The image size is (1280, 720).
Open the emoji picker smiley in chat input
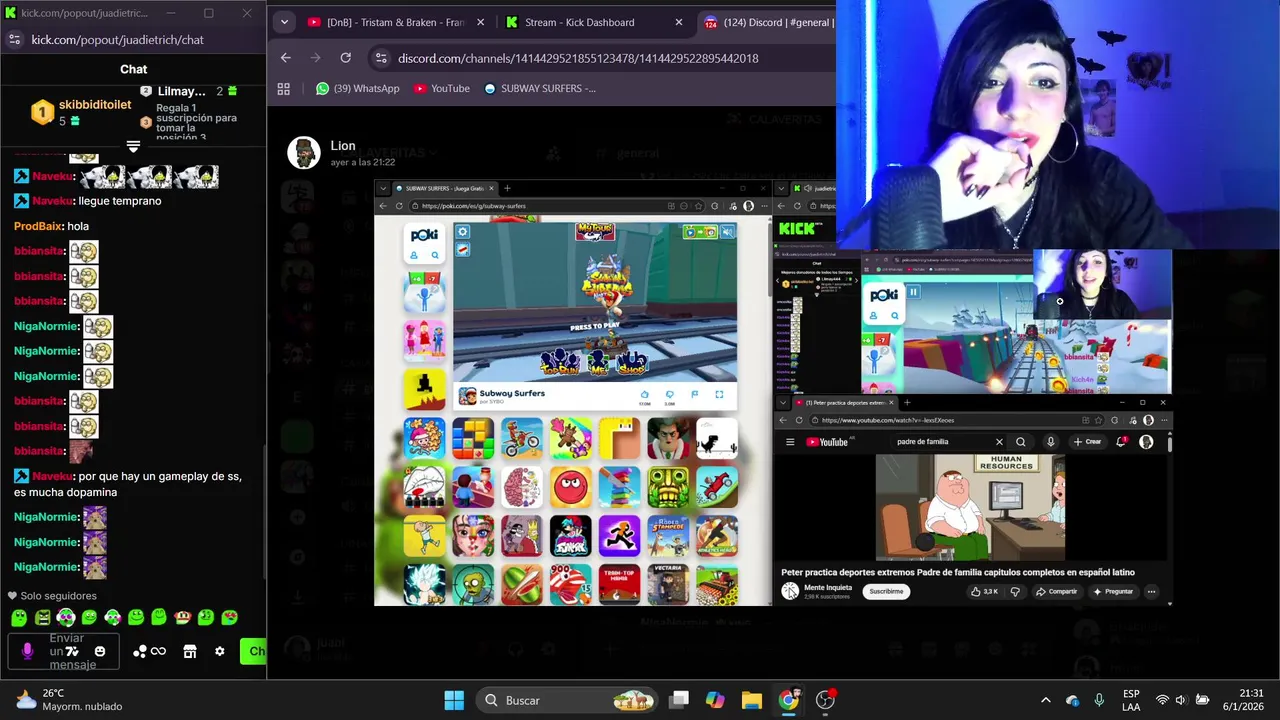[x=99, y=652]
